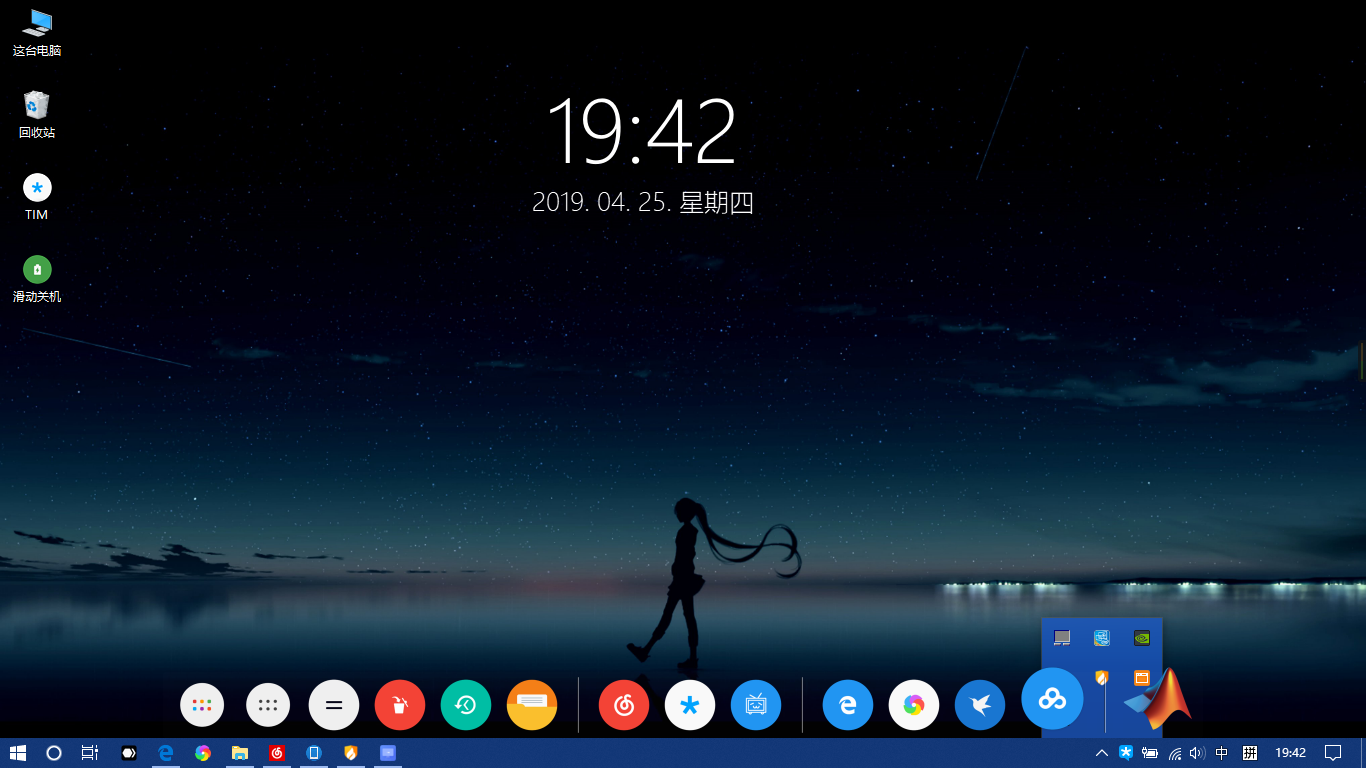Screen dimensions: 1366x768
Task: Open Intel graphics icon in tray overflow
Action: pos(1102,638)
